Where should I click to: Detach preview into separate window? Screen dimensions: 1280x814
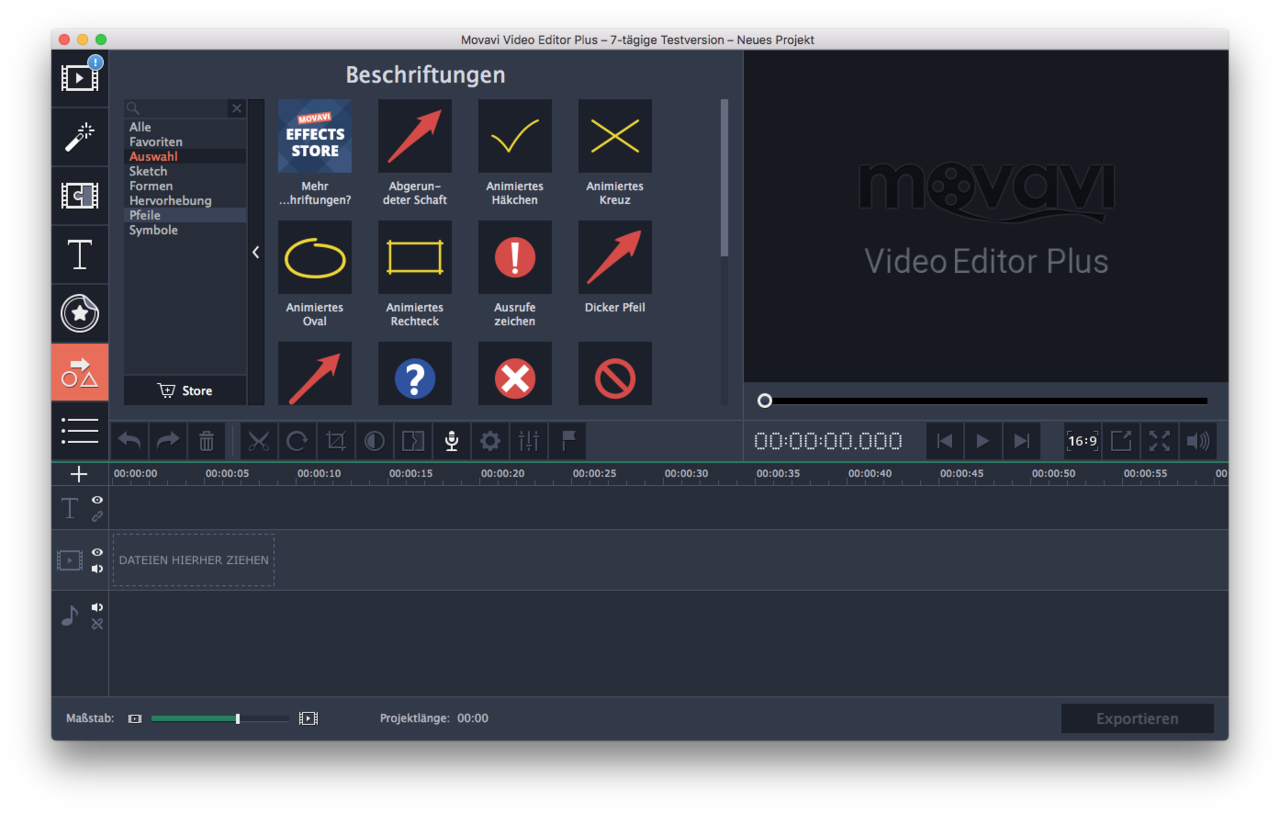pyautogui.click(x=1121, y=441)
